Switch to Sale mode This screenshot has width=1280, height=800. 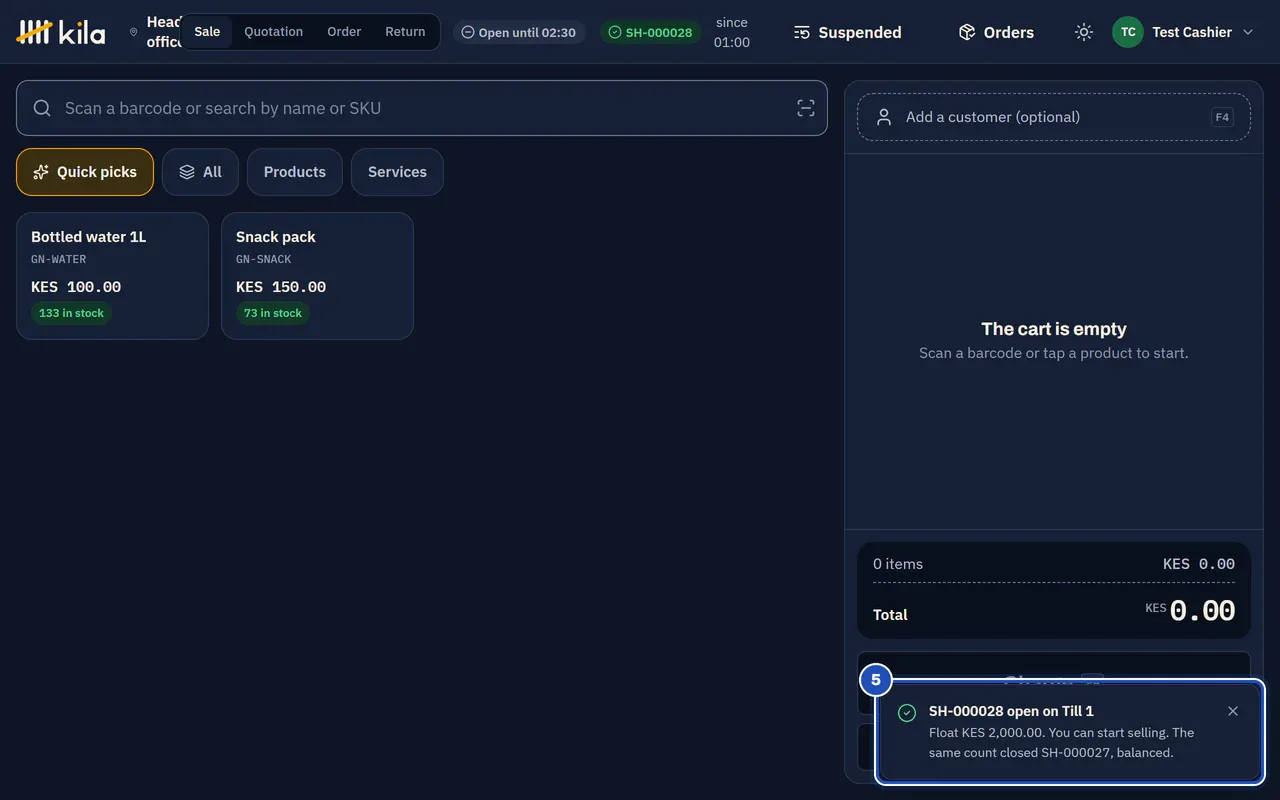(207, 32)
